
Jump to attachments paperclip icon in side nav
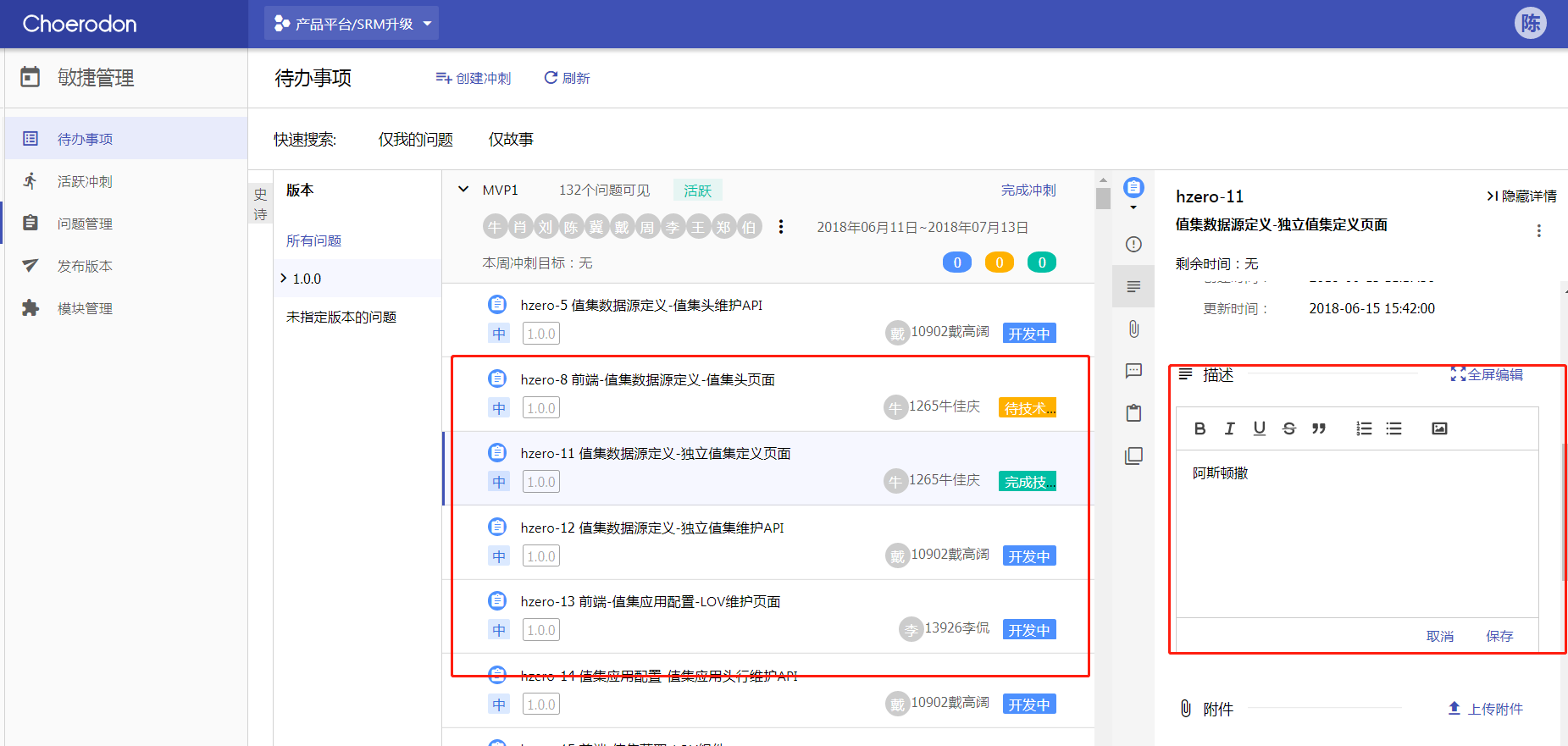pyautogui.click(x=1133, y=329)
